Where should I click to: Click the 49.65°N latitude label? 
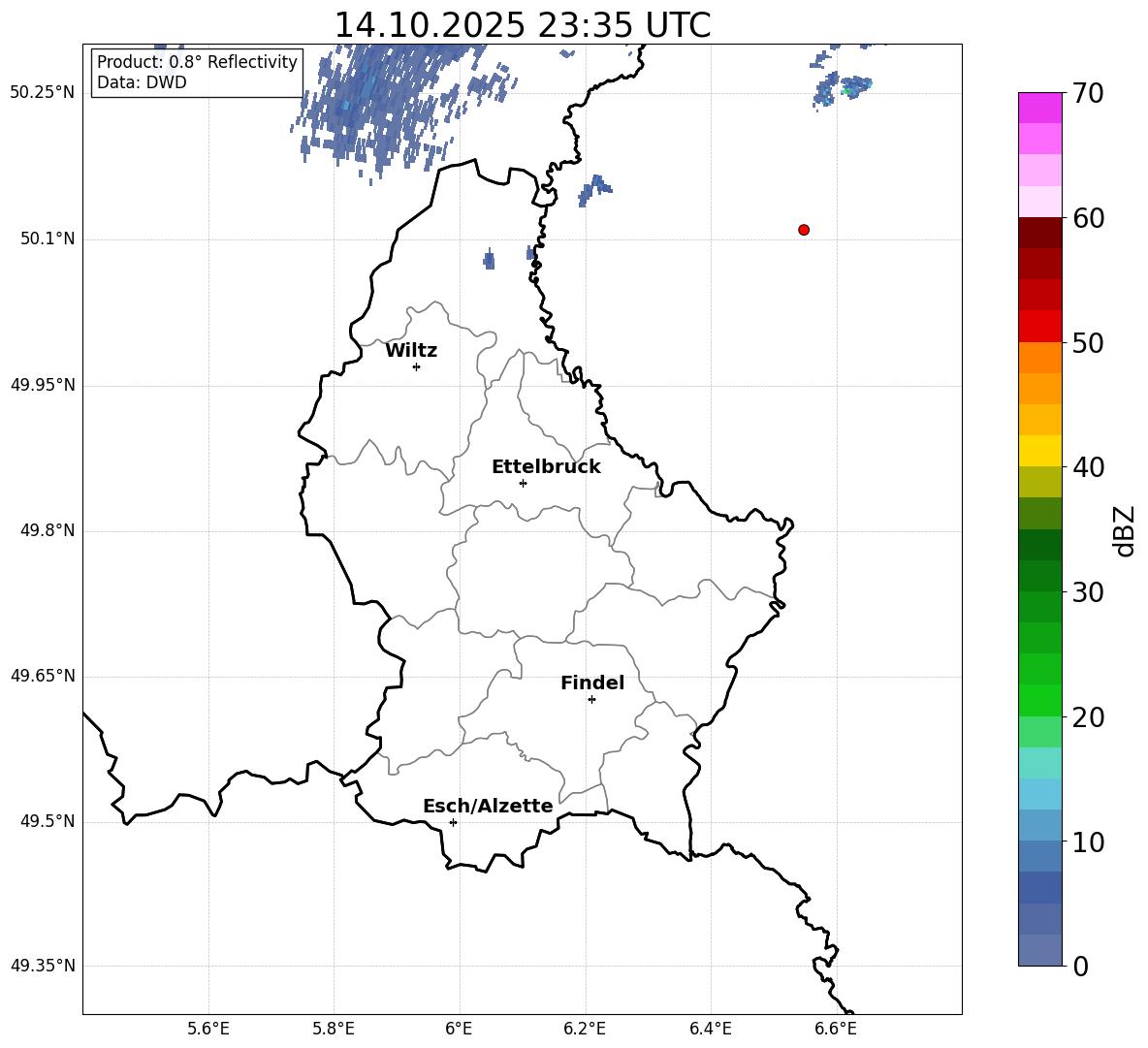(43, 676)
